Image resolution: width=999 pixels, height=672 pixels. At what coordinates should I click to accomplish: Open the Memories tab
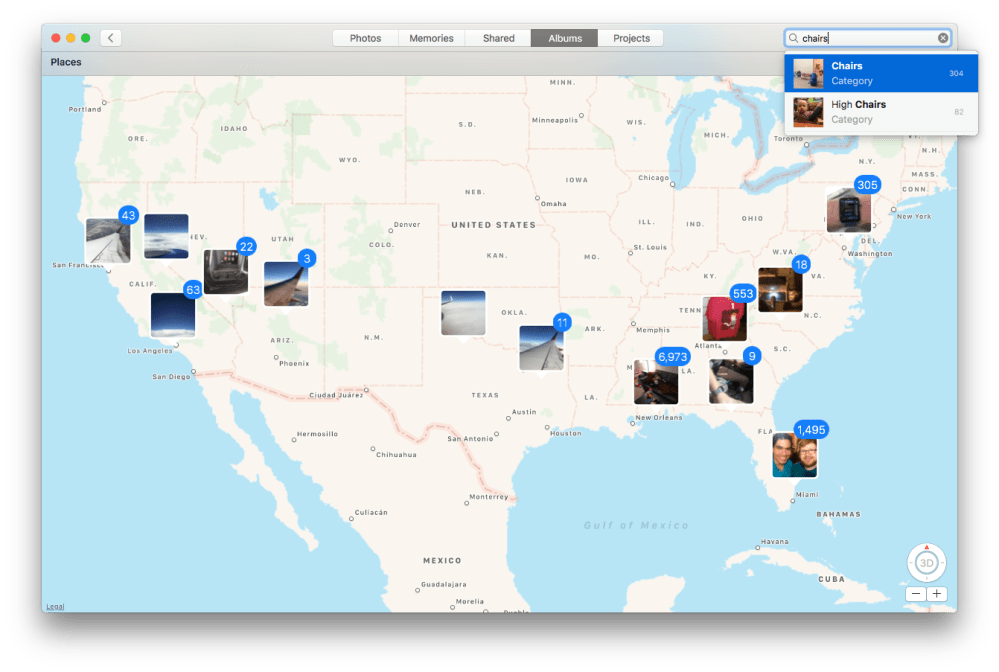point(431,38)
